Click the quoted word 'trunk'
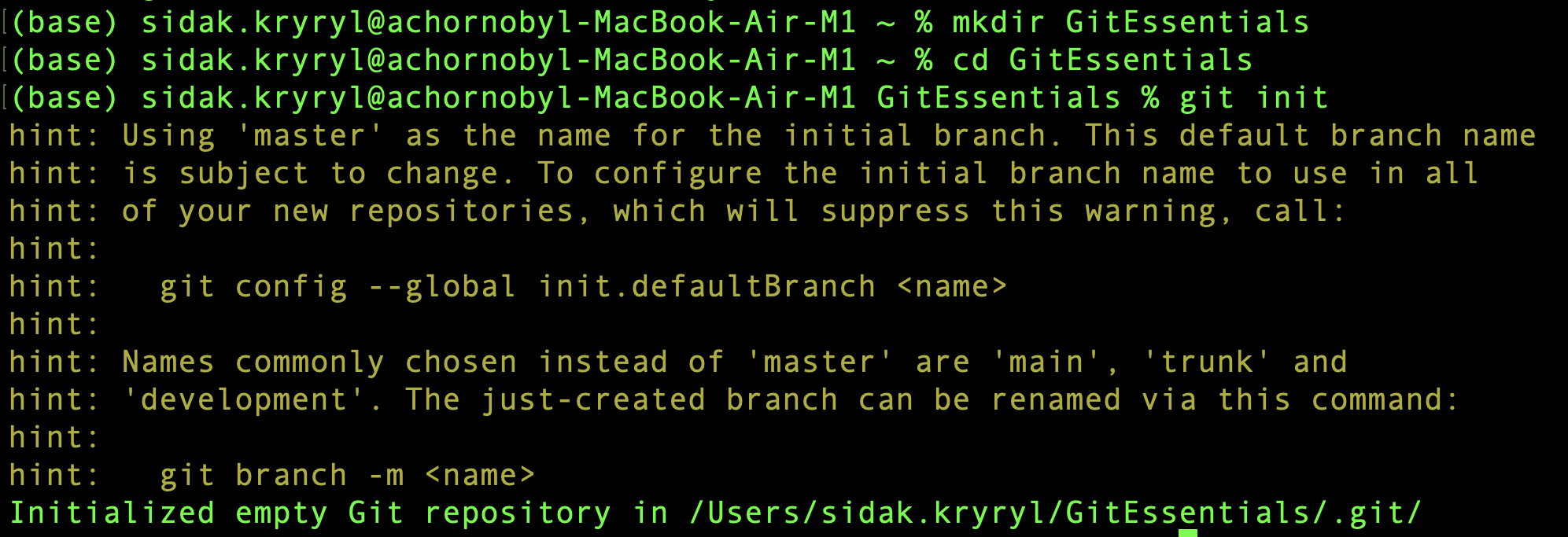Screen dimensions: 1568x537 point(1206,362)
